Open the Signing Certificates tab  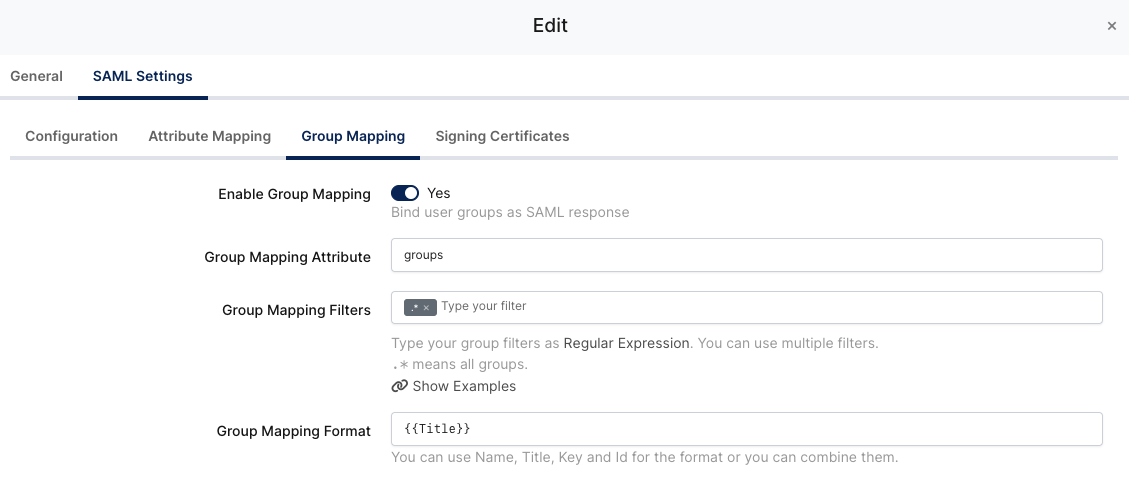click(x=502, y=136)
